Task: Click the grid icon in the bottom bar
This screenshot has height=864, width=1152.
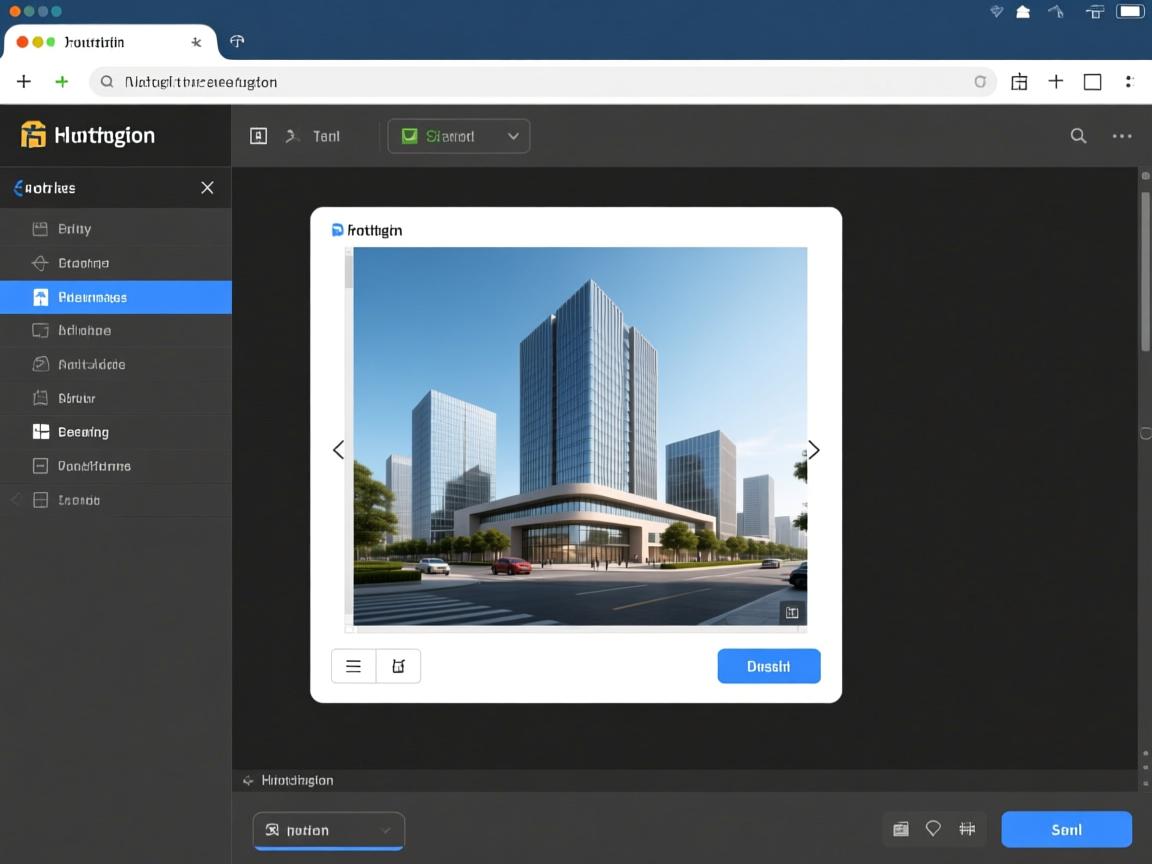Action: [966, 829]
